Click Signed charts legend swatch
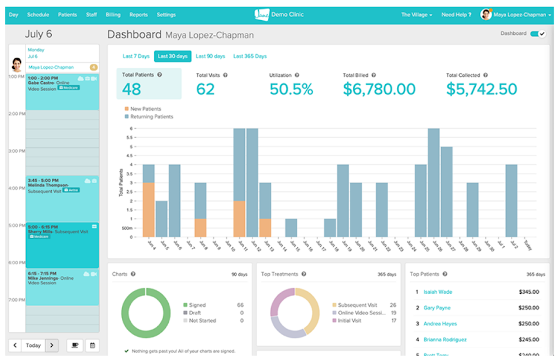This screenshot has height=364, width=560. tap(185, 305)
